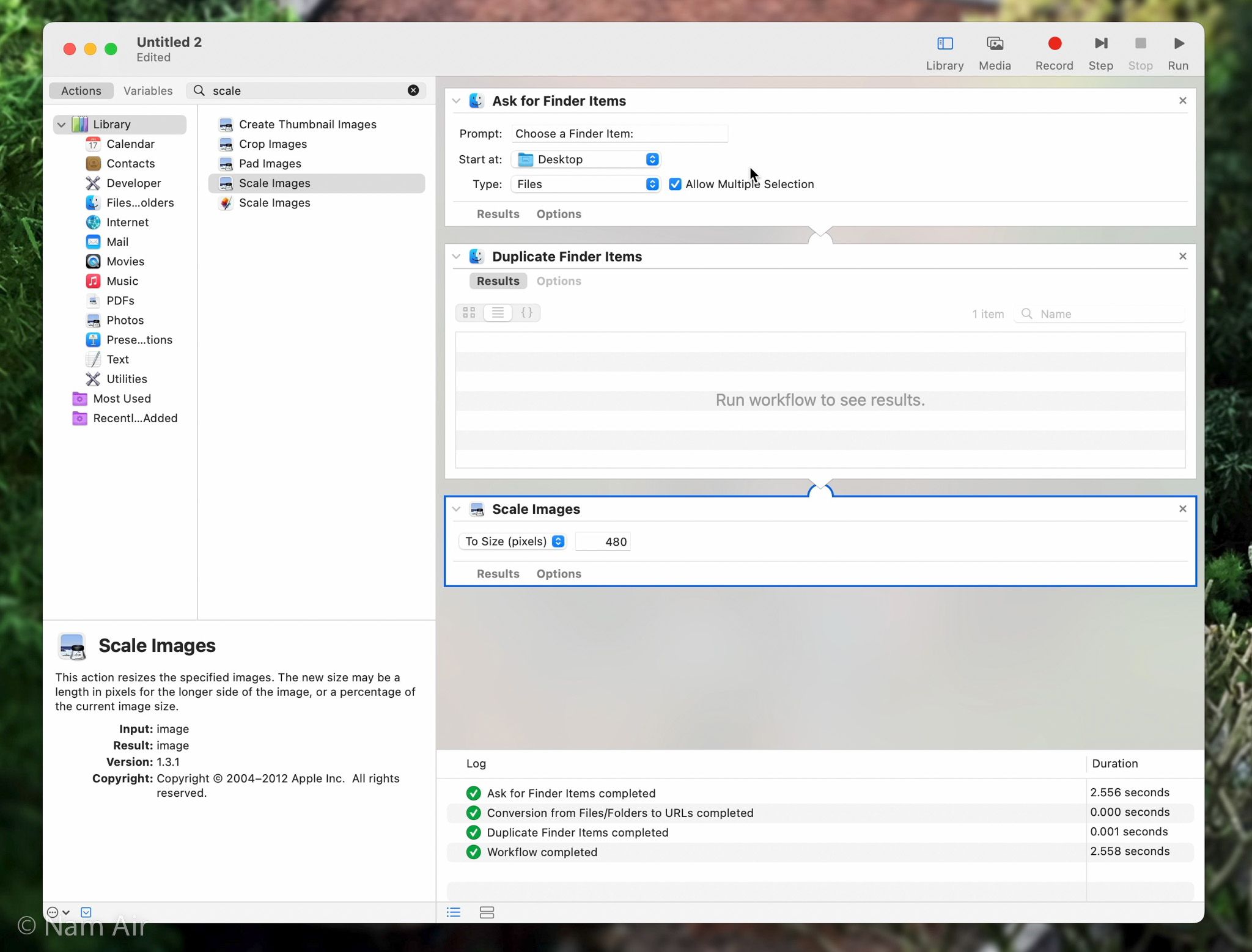Uncheck Allow Multiple Selection
Image resolution: width=1252 pixels, height=952 pixels.
click(674, 184)
